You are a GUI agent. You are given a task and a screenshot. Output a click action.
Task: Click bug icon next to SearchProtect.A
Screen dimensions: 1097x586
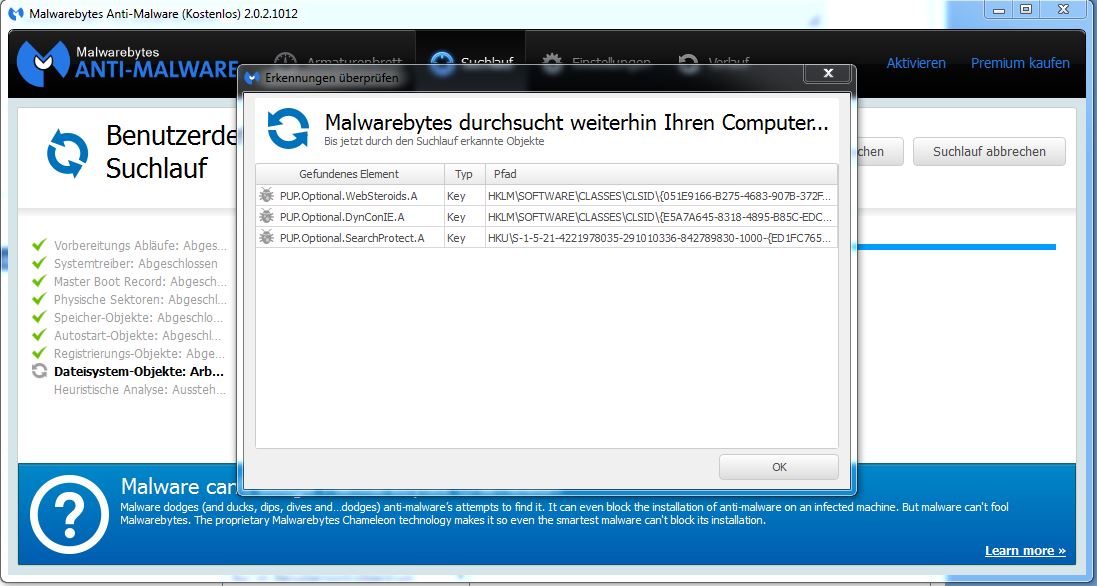click(267, 238)
